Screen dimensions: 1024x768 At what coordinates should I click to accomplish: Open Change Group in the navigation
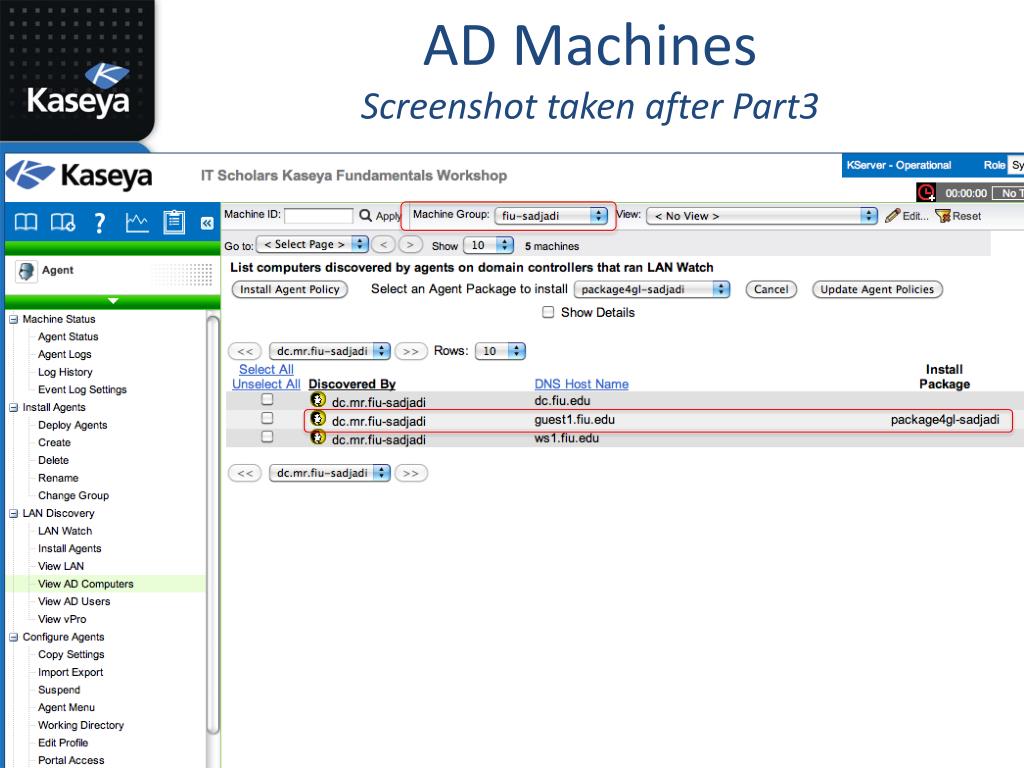73,495
